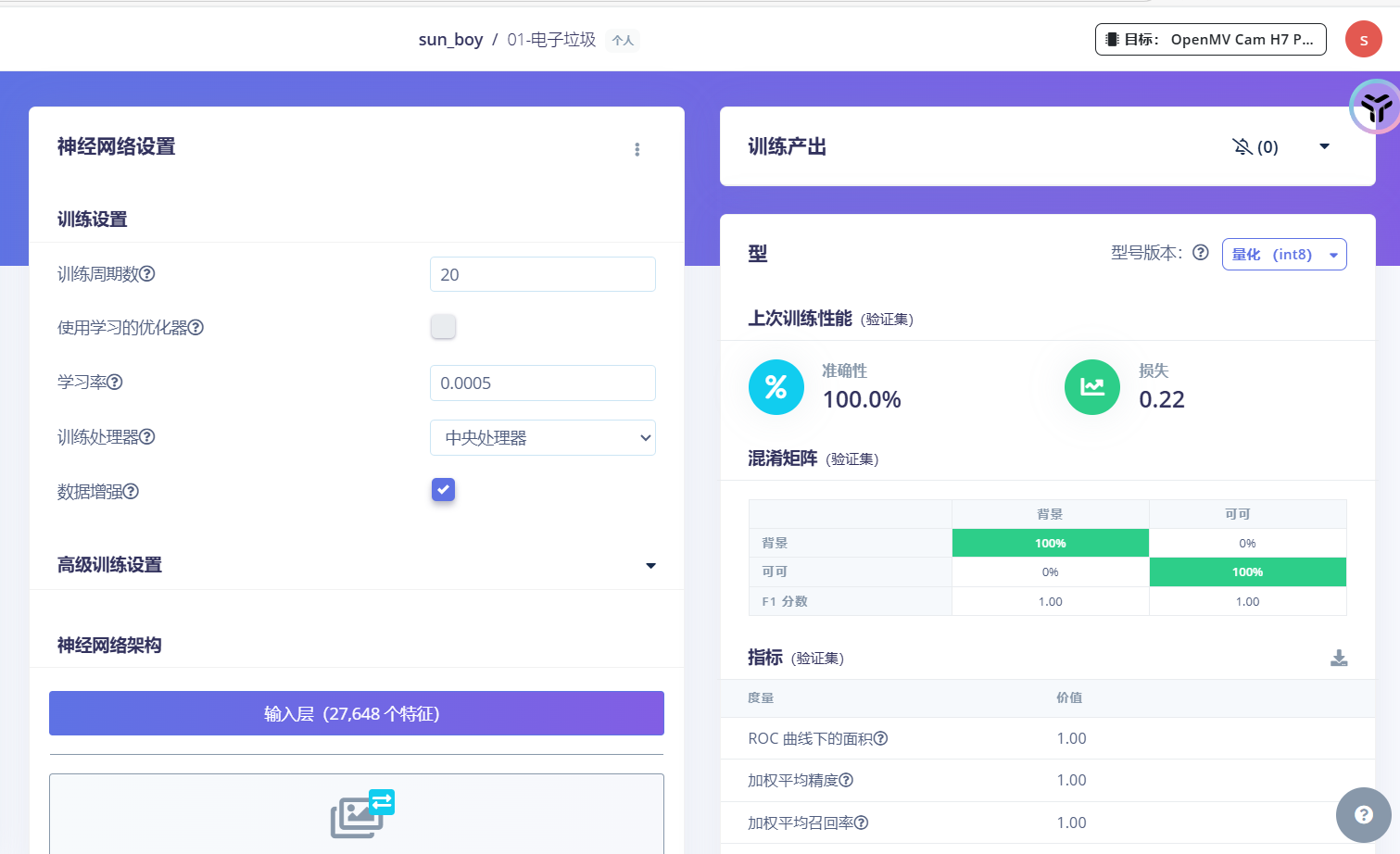Click the 0% cell in 背景 row

1248,543
